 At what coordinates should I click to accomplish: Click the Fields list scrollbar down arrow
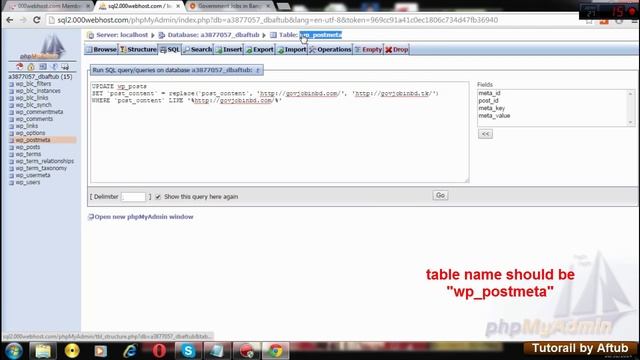click(631, 122)
